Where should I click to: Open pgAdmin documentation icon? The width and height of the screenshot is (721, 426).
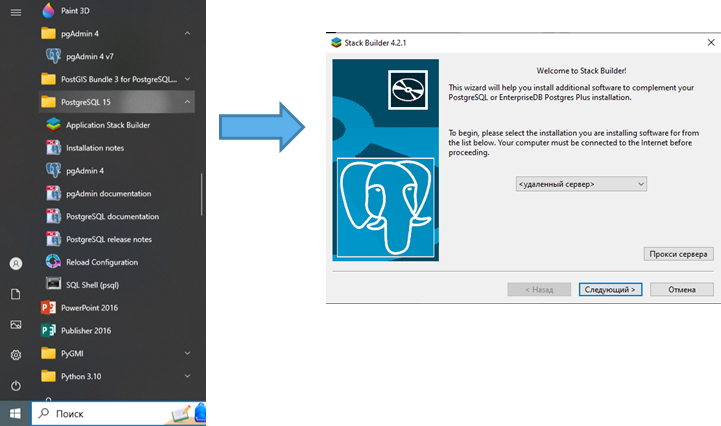point(53,193)
